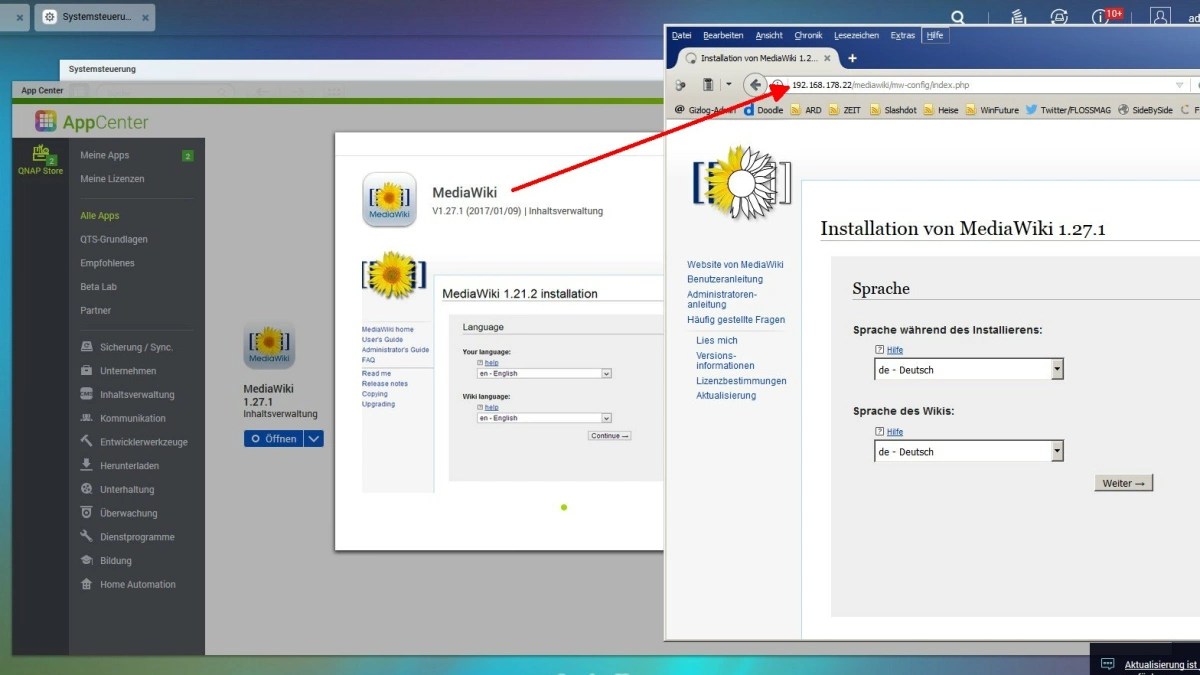
Task: Switch to the Systemsteuerung QTS tab
Action: pyautogui.click(x=94, y=17)
